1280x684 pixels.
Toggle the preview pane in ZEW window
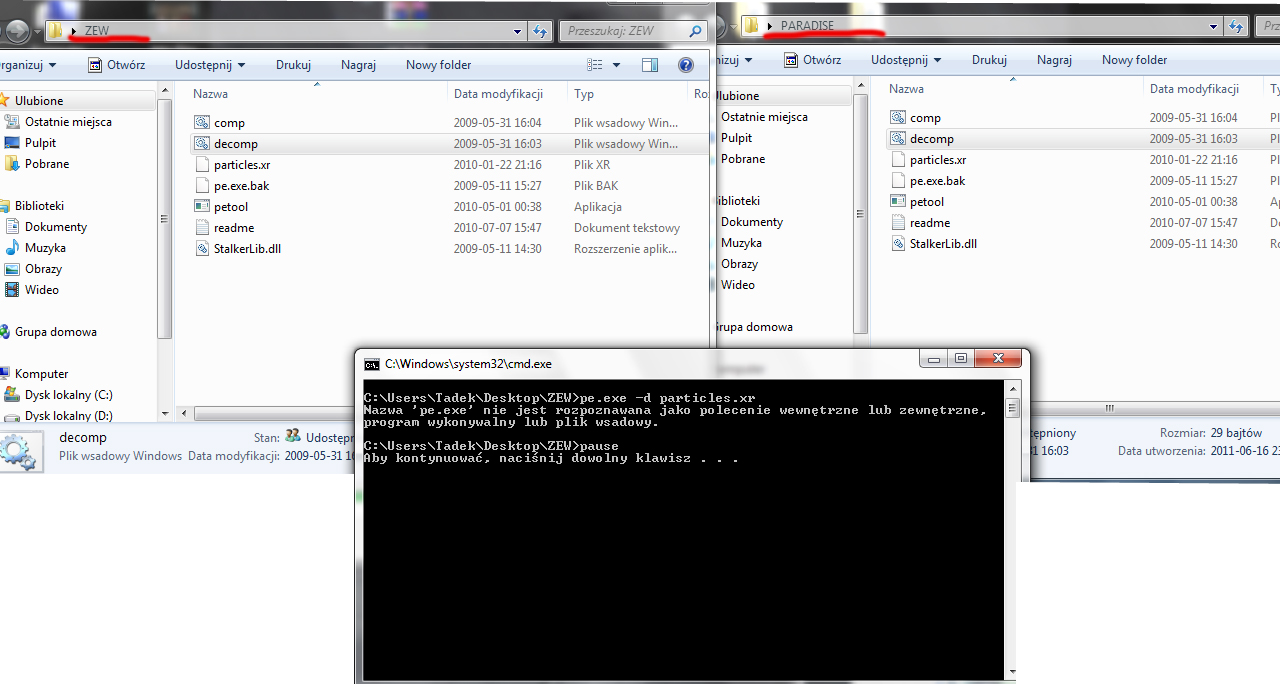pyautogui.click(x=650, y=65)
